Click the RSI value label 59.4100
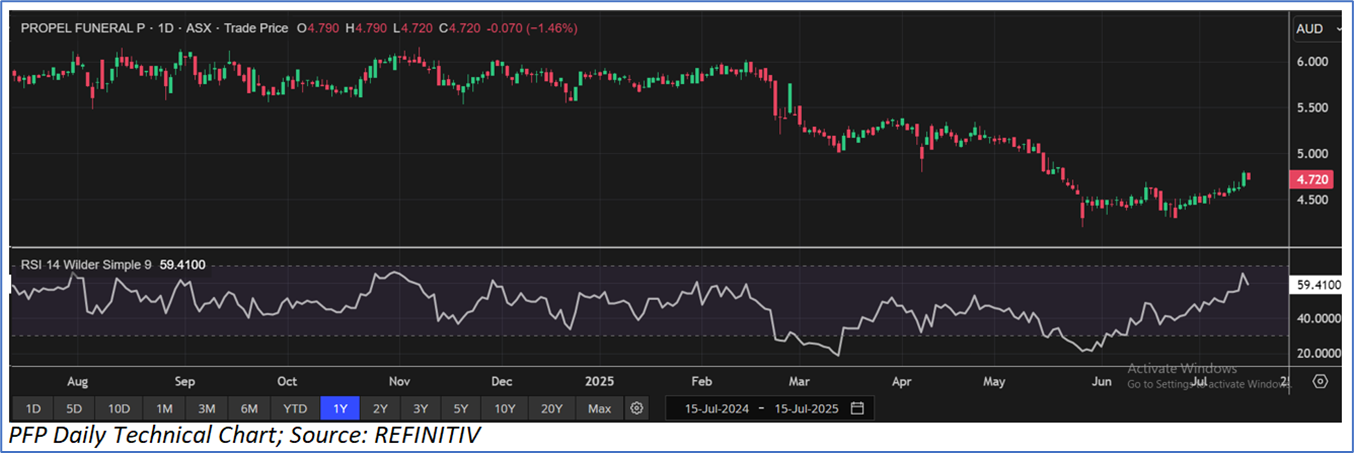Viewport: 1354px width, 453px height. pyautogui.click(x=1315, y=285)
